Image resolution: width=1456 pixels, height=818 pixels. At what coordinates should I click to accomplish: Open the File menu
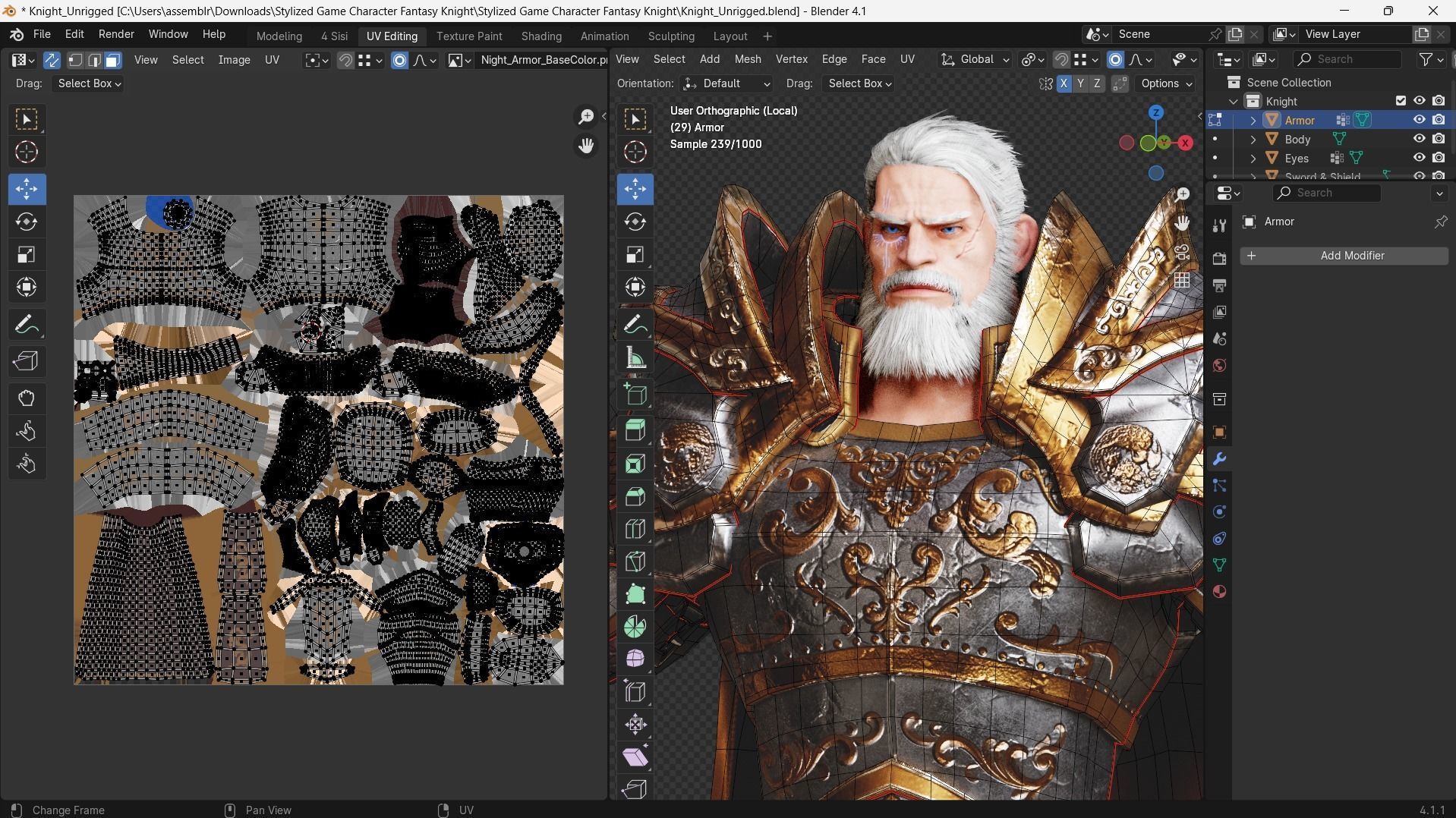point(42,35)
